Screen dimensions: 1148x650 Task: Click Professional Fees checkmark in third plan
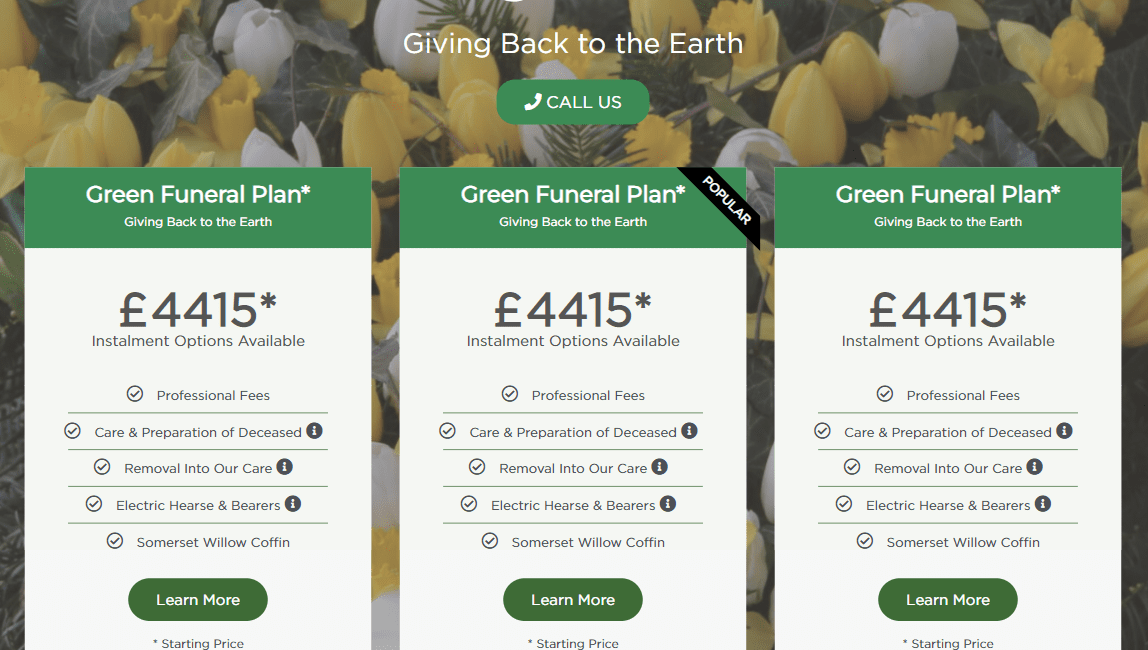coord(884,394)
